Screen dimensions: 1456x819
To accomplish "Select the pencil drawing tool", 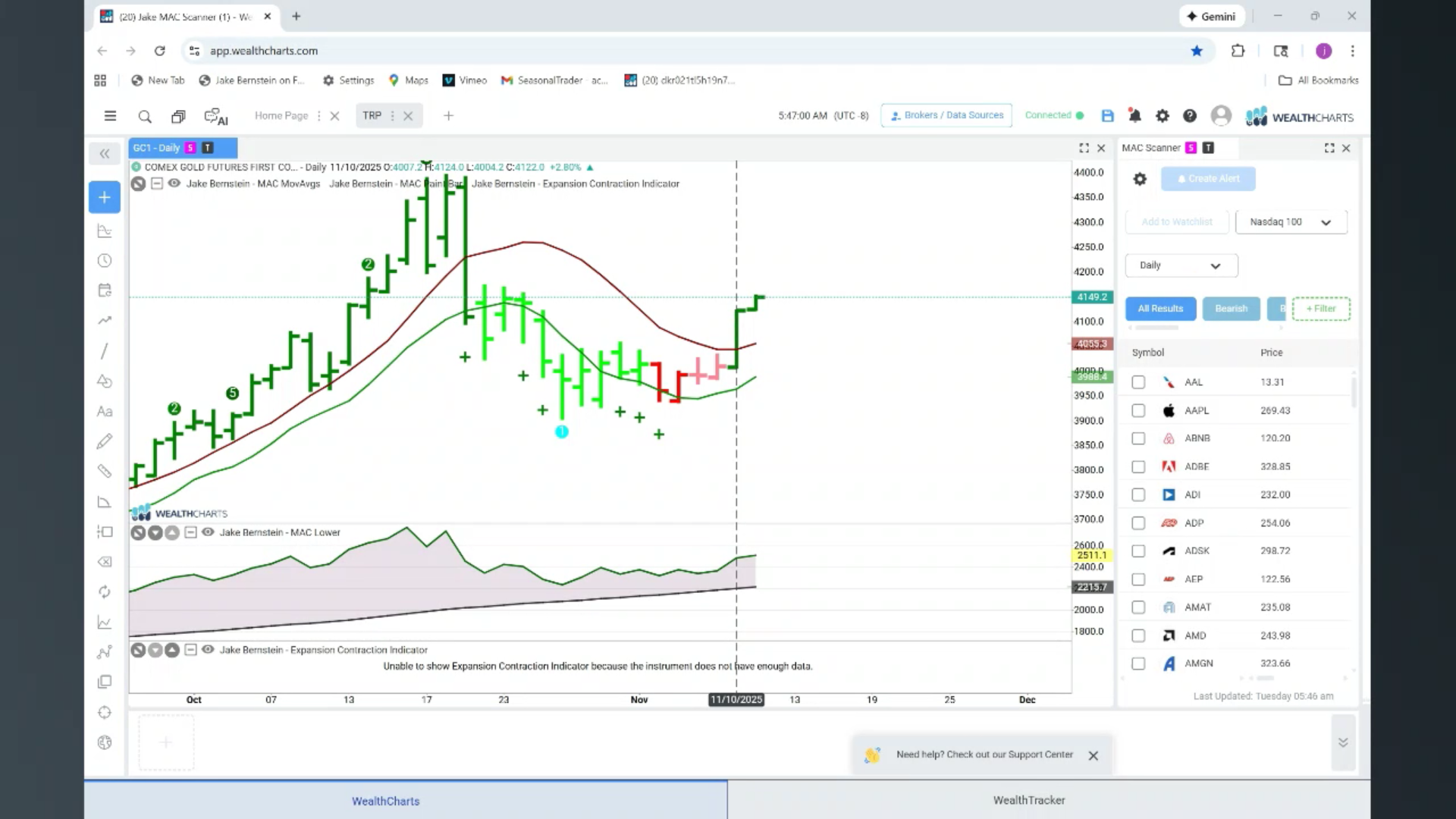I will pyautogui.click(x=105, y=441).
